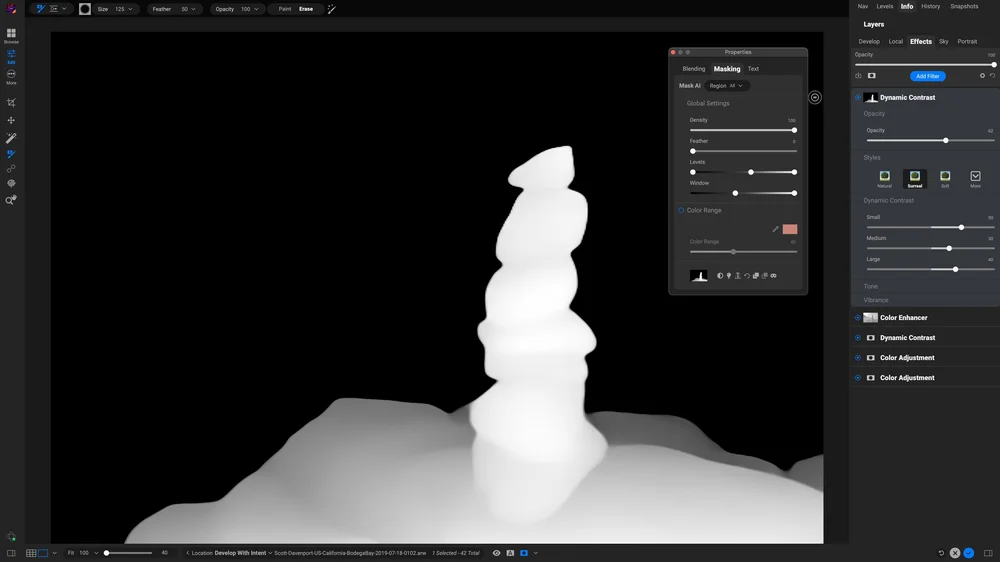The height and width of the screenshot is (562, 1000).
Task: Open the Develop tab
Action: point(869,41)
